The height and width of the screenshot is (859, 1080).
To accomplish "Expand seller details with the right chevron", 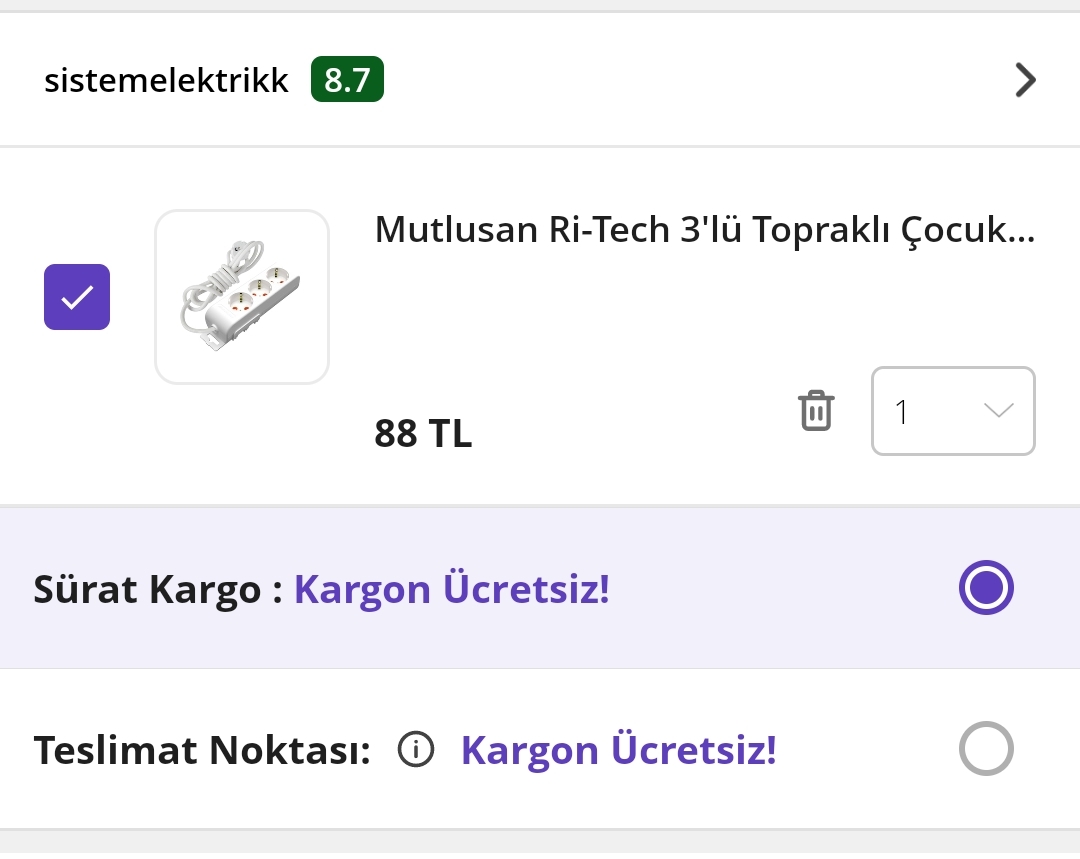I will point(1025,80).
